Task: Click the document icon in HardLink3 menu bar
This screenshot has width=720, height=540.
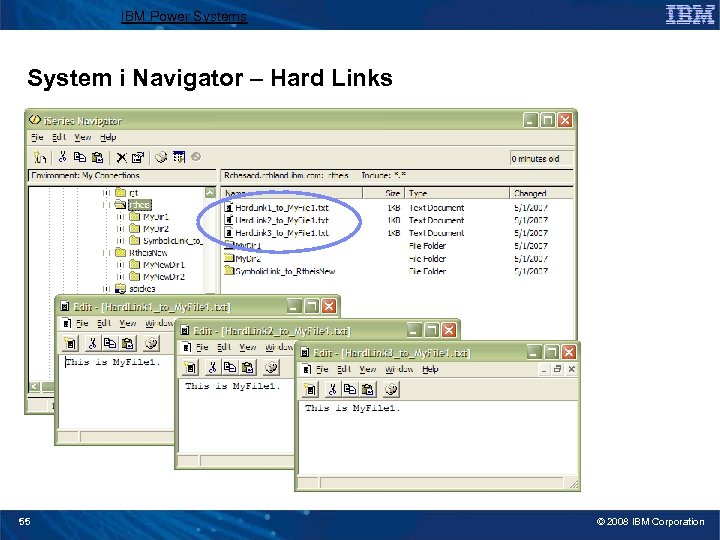Action: pos(307,369)
